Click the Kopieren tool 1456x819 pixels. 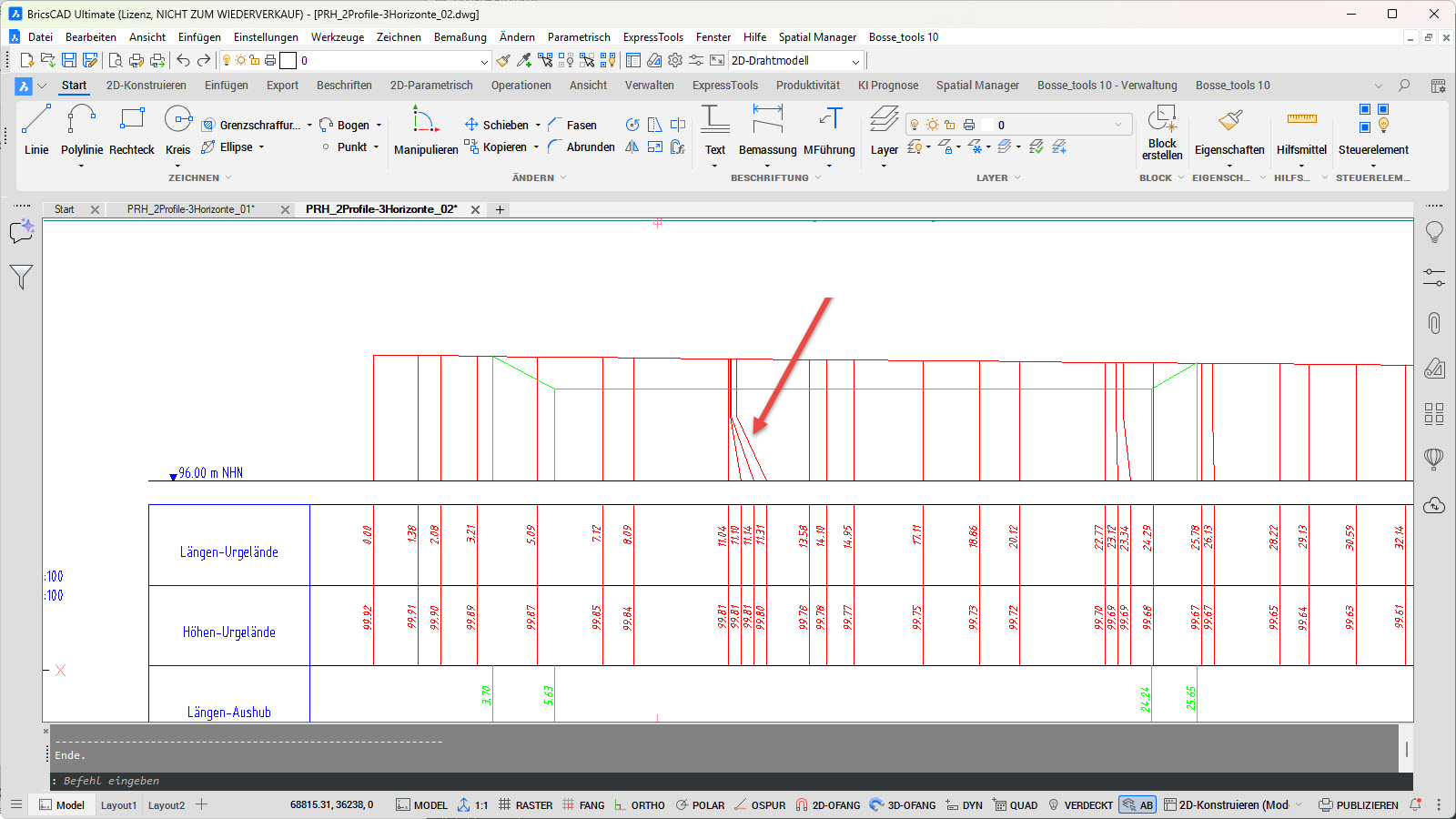(x=496, y=147)
